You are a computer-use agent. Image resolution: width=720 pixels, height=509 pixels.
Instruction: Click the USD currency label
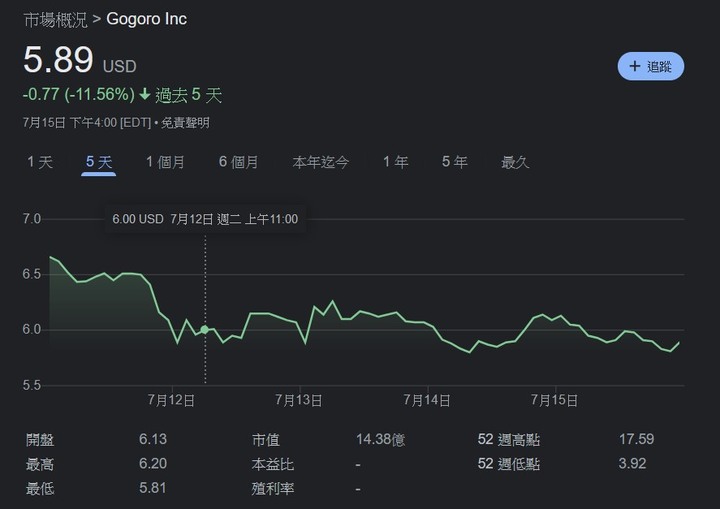click(x=120, y=67)
